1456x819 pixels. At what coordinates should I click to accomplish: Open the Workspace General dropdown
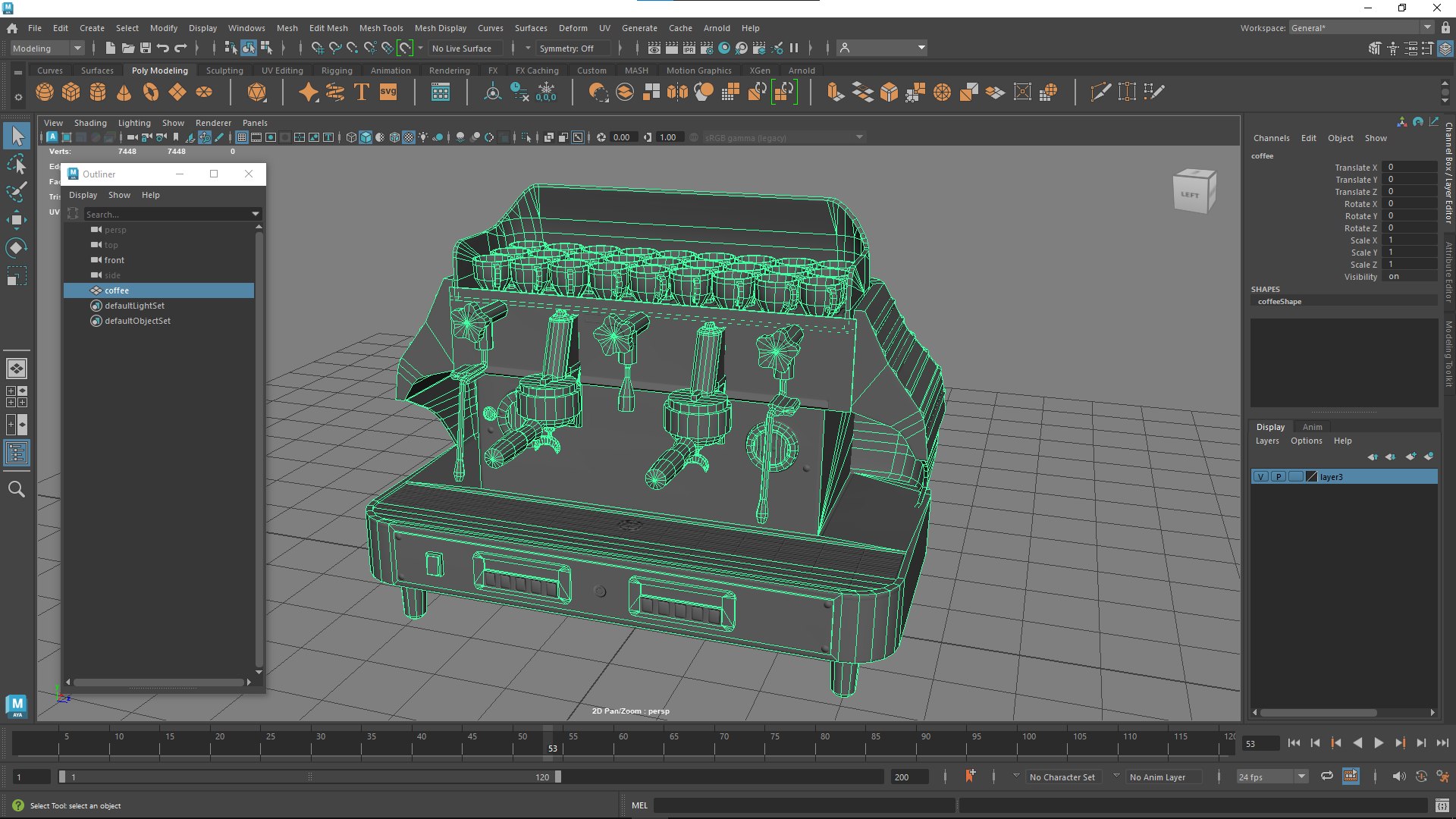tap(1361, 28)
